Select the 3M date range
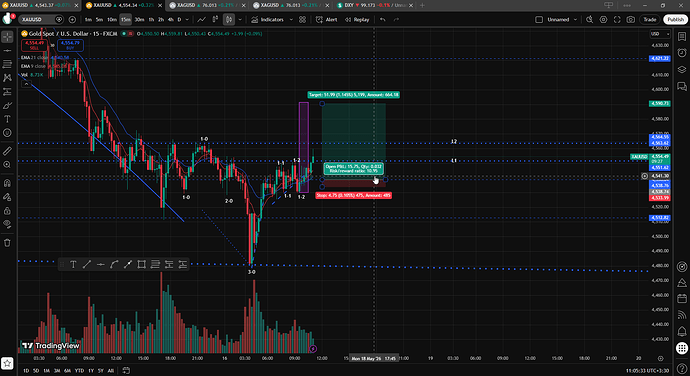Image resolution: width=690 pixels, height=376 pixels. (57, 371)
